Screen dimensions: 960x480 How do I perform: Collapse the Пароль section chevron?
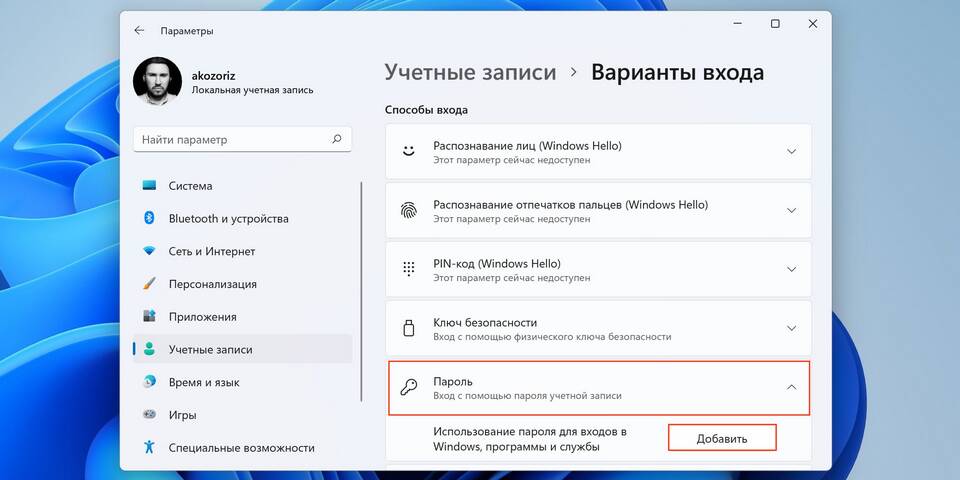pos(791,387)
